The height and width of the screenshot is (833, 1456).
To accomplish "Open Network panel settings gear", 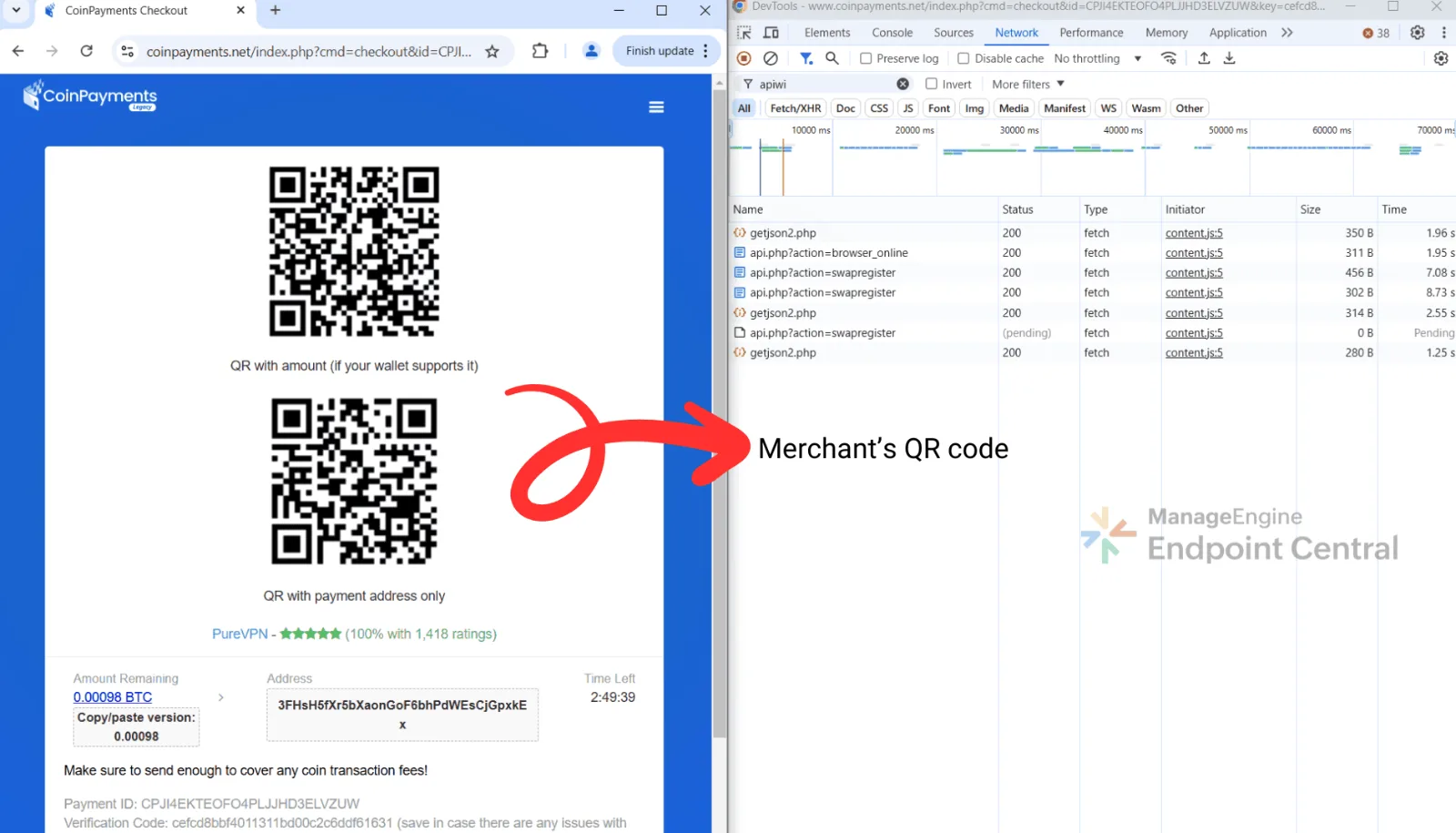I will (1441, 58).
